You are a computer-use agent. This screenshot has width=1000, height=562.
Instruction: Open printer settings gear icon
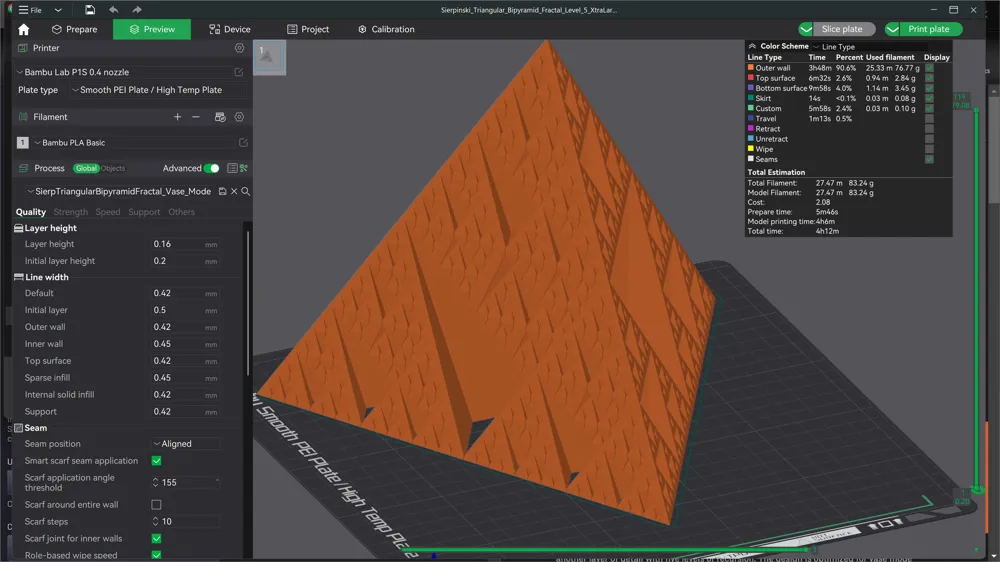click(x=239, y=48)
